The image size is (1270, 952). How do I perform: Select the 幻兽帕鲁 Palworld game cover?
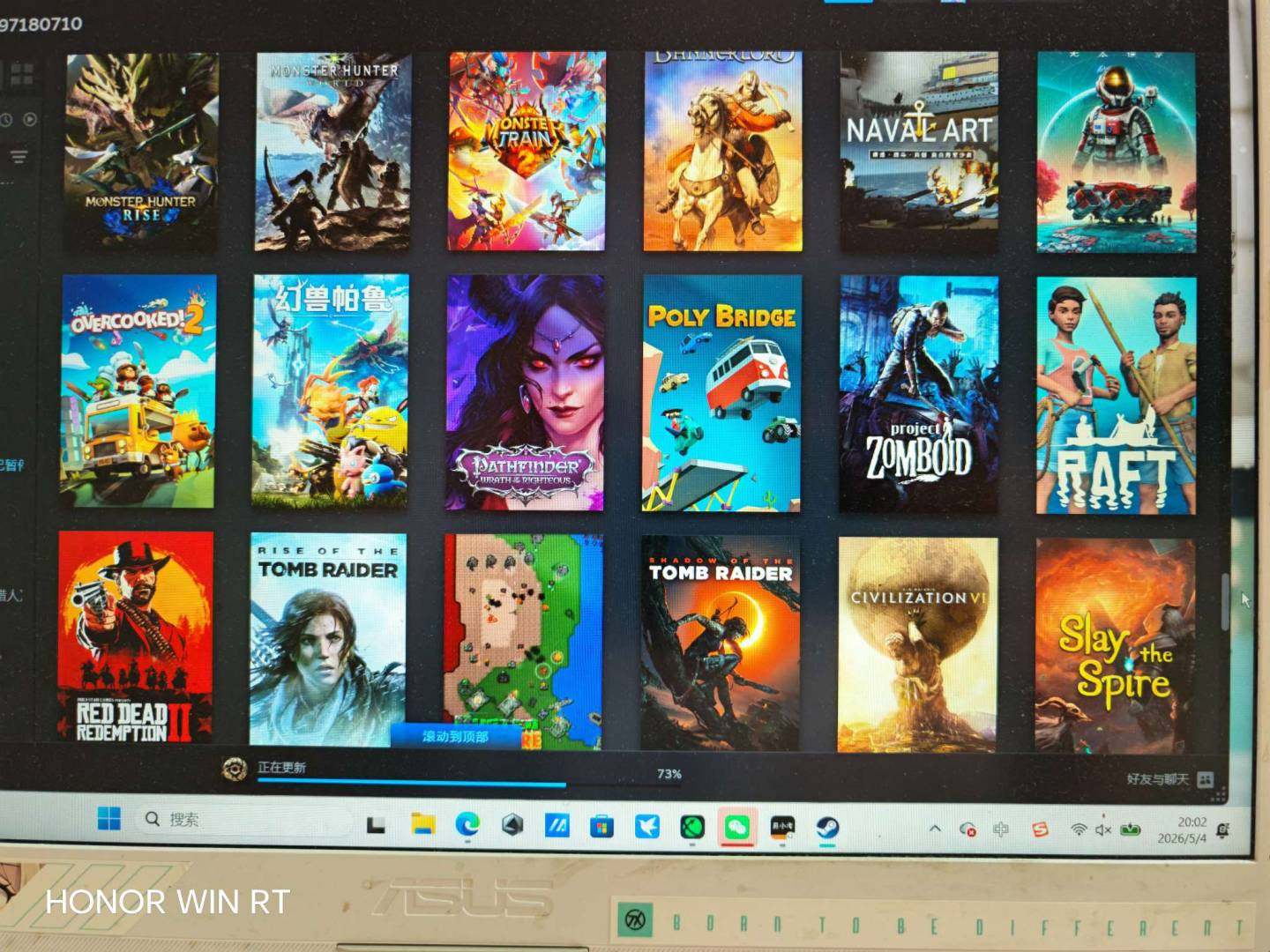pyautogui.click(x=331, y=392)
